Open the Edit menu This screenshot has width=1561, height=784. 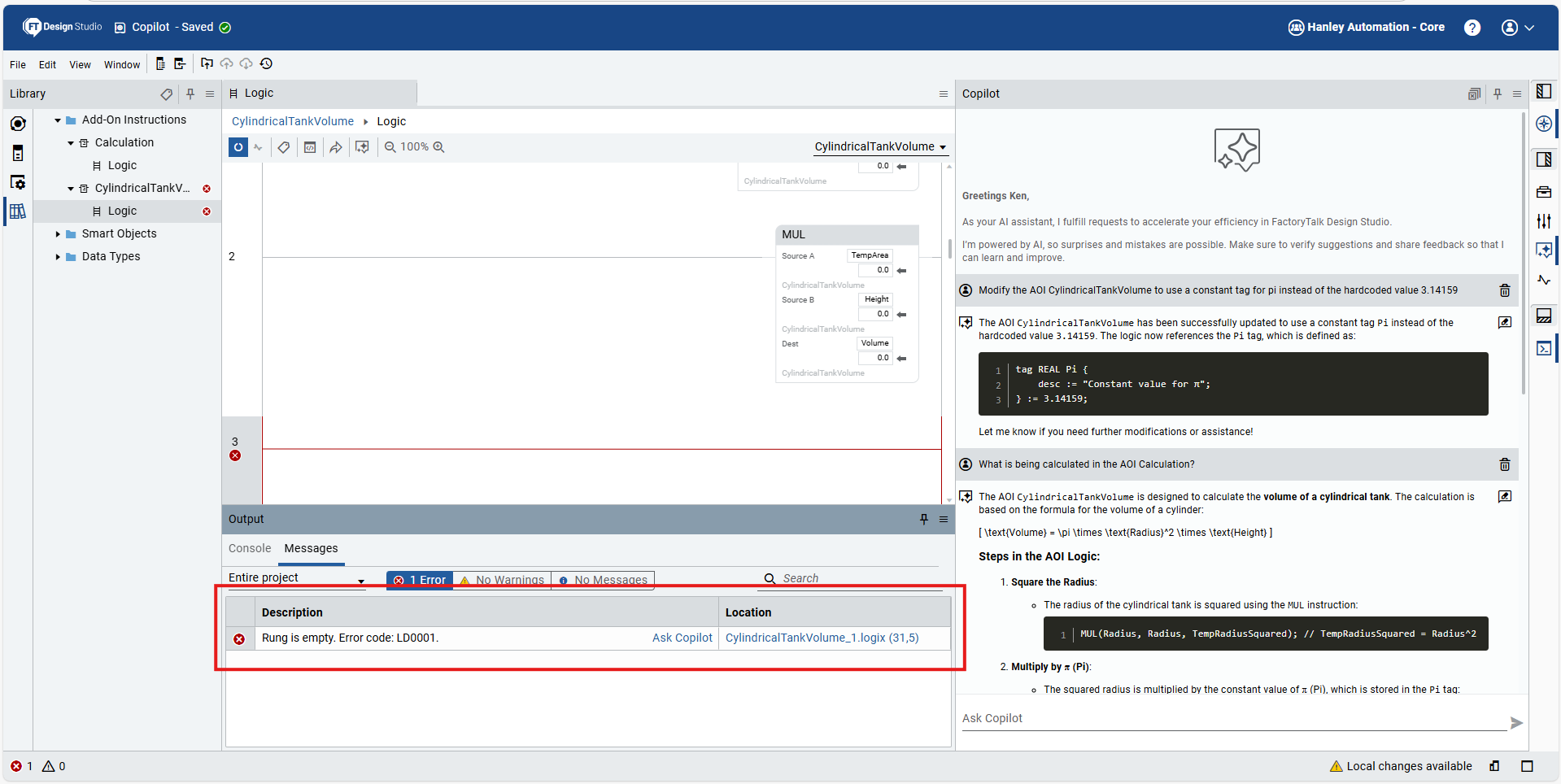(x=48, y=65)
